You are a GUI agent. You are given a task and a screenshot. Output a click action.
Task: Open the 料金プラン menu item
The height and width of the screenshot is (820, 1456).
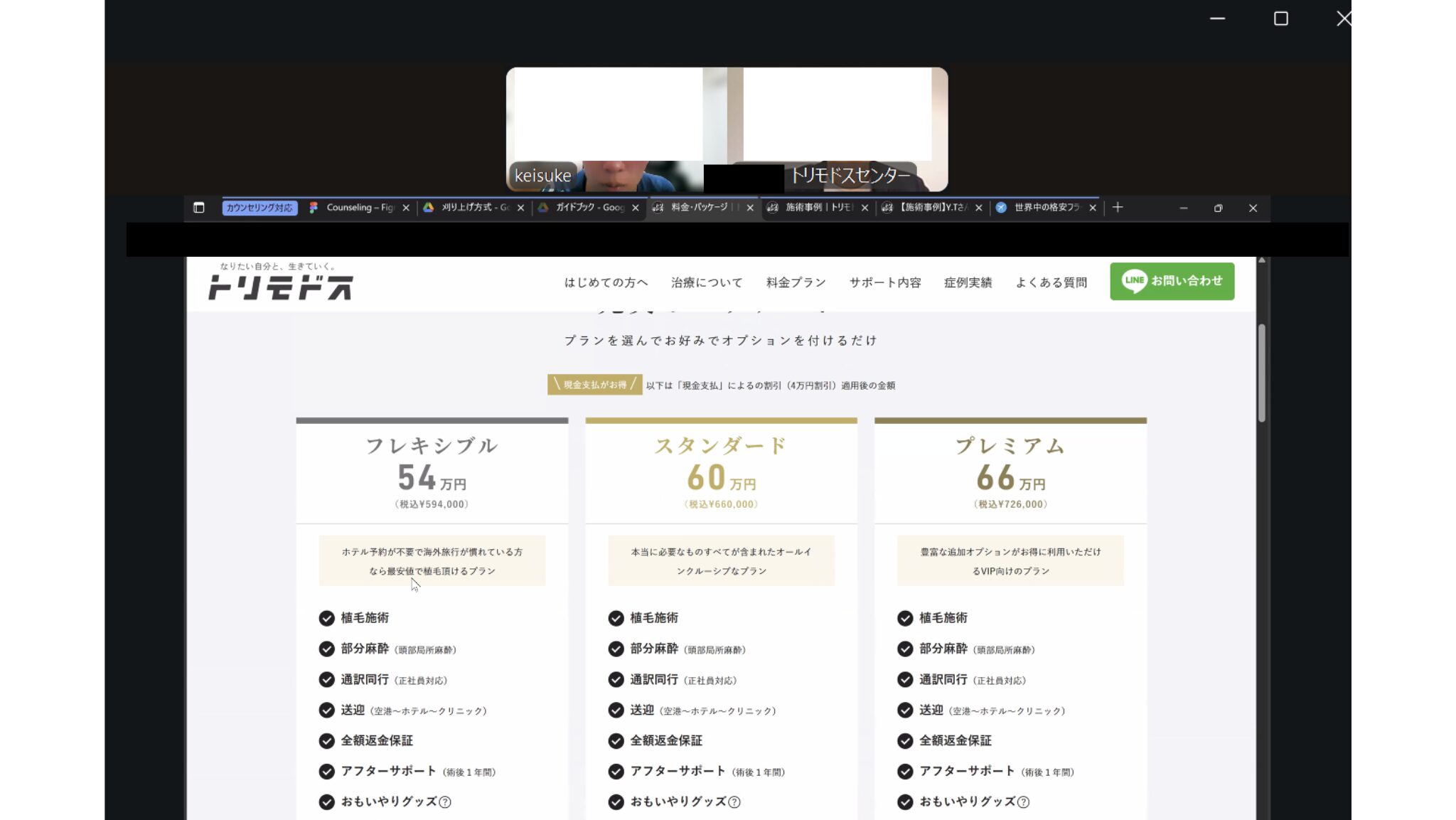796,282
